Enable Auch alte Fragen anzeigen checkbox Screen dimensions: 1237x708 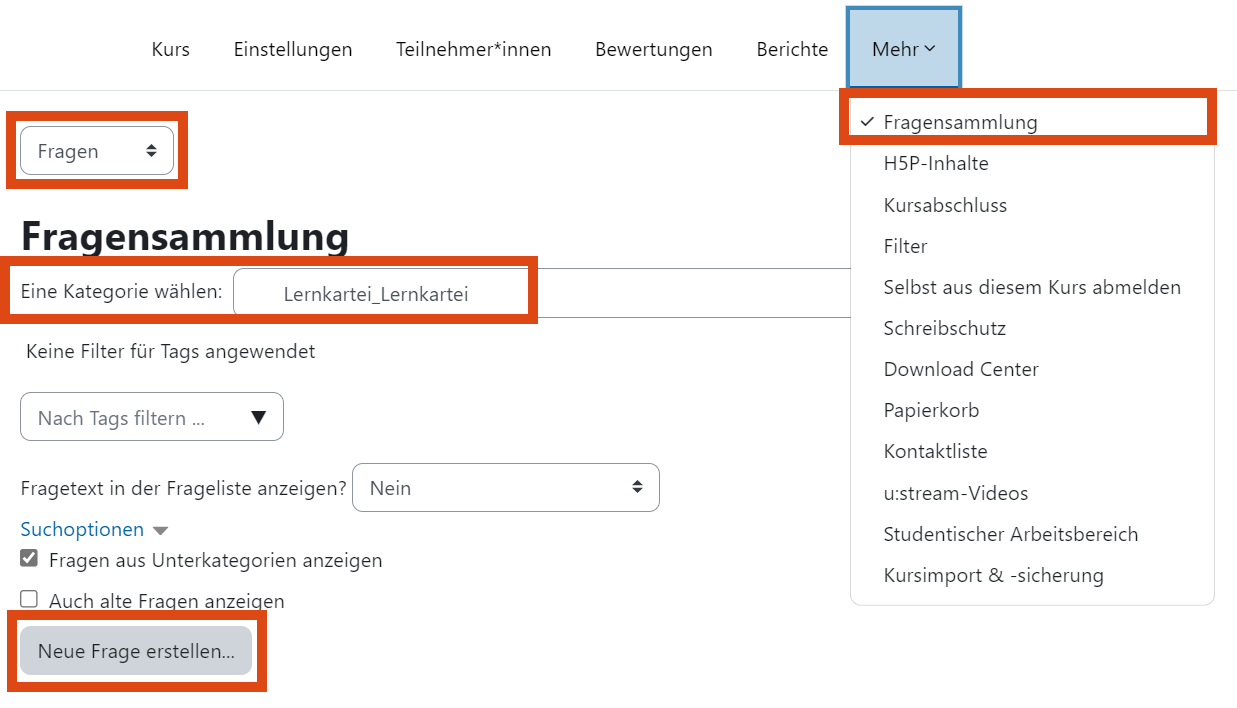29,599
